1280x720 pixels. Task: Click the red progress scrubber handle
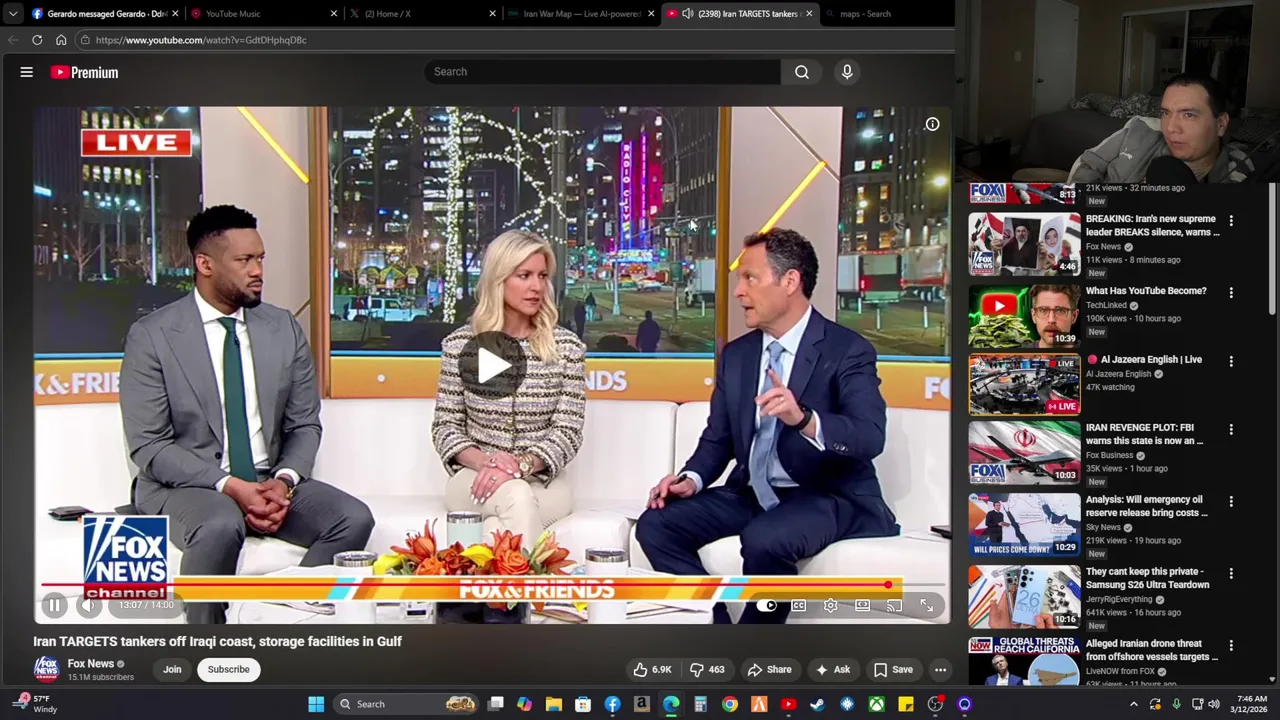pos(888,585)
